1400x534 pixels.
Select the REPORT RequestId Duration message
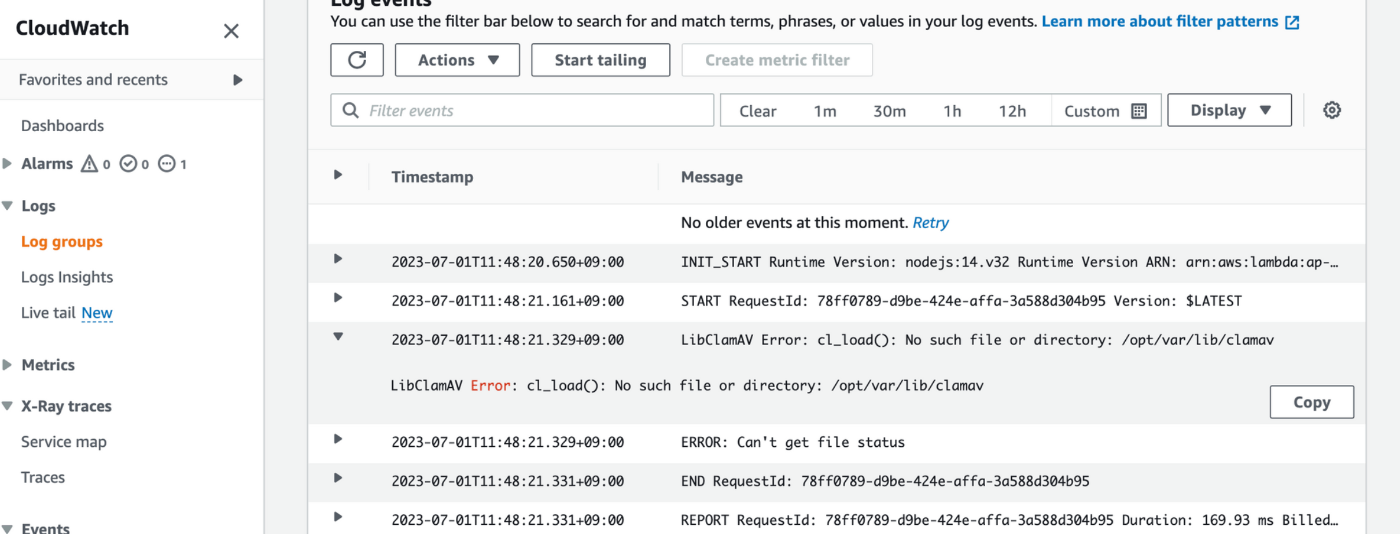click(x=1010, y=520)
